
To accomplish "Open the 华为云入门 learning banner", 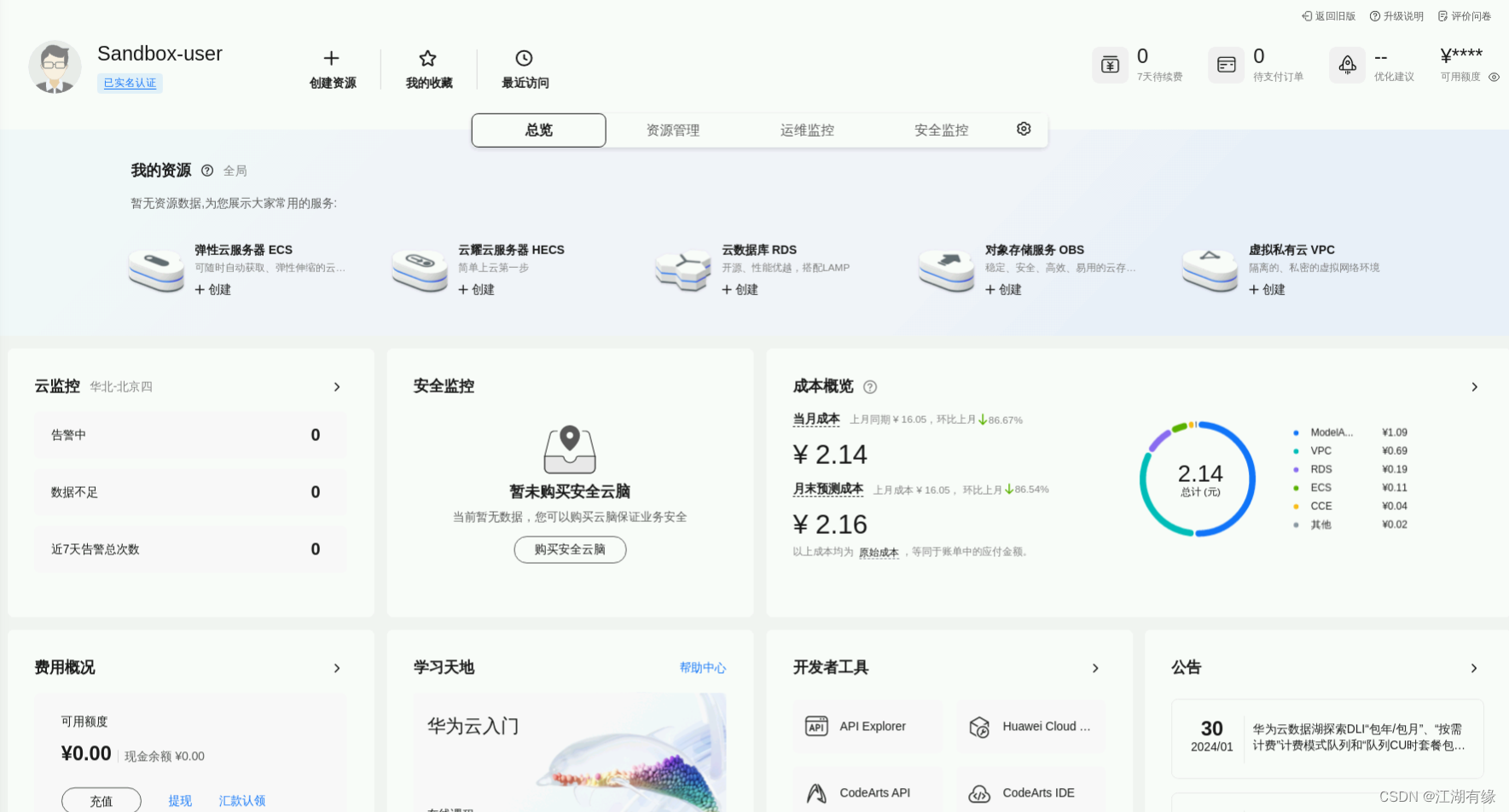I will pyautogui.click(x=570, y=752).
